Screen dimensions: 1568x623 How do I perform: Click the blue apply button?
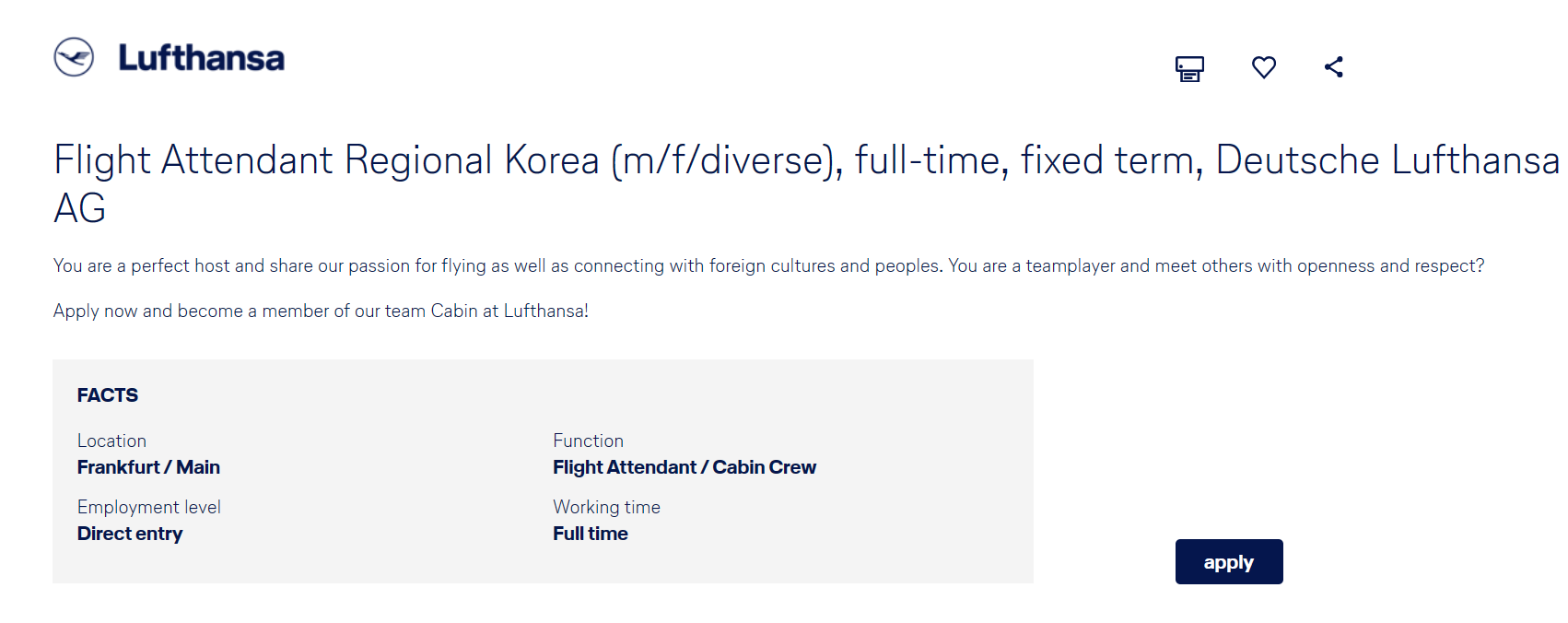click(x=1228, y=561)
